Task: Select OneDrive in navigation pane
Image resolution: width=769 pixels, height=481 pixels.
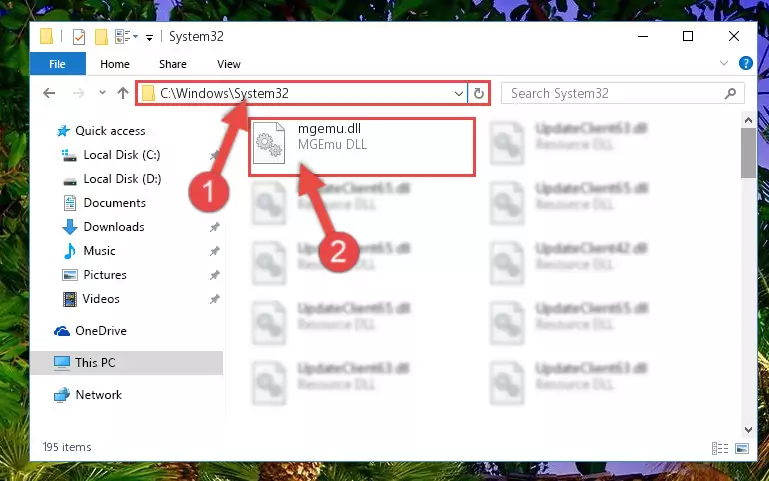Action: pyautogui.click(x=101, y=331)
